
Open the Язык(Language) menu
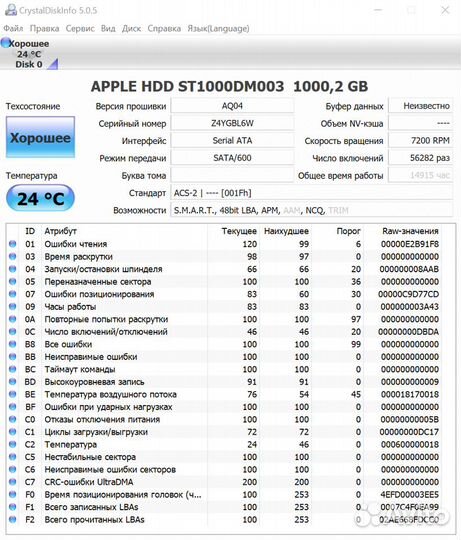(x=218, y=28)
